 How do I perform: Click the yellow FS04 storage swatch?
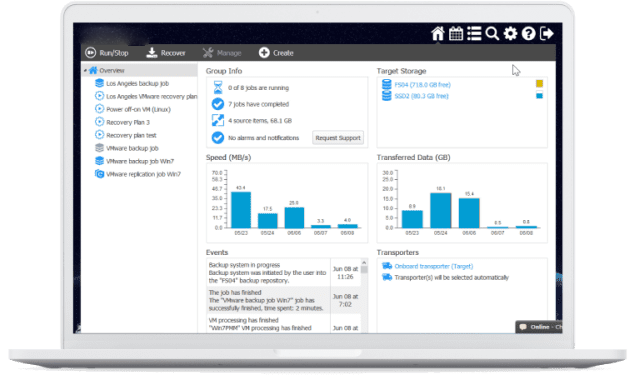pyautogui.click(x=540, y=83)
